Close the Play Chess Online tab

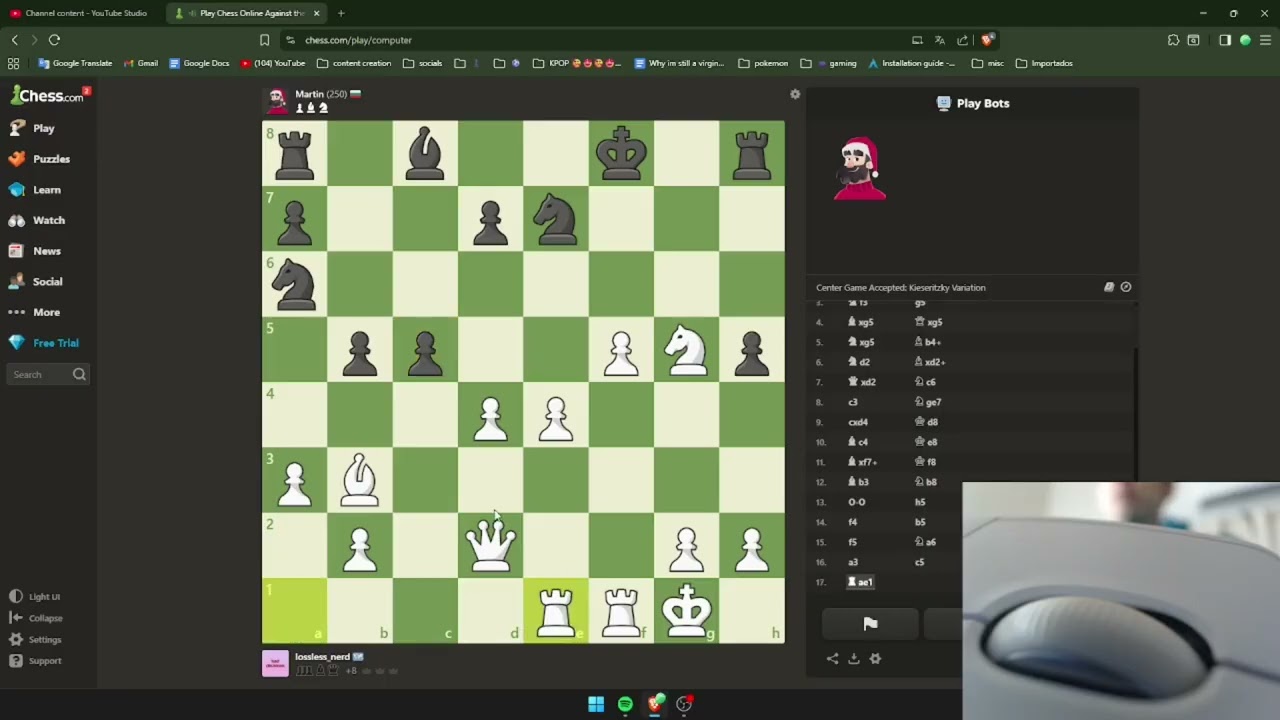[316, 13]
